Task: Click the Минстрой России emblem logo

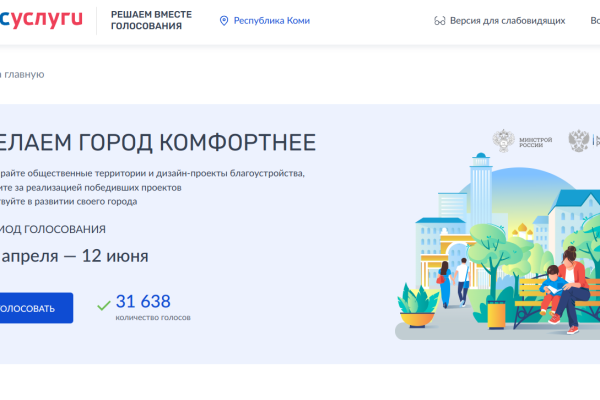Action: coord(507,140)
